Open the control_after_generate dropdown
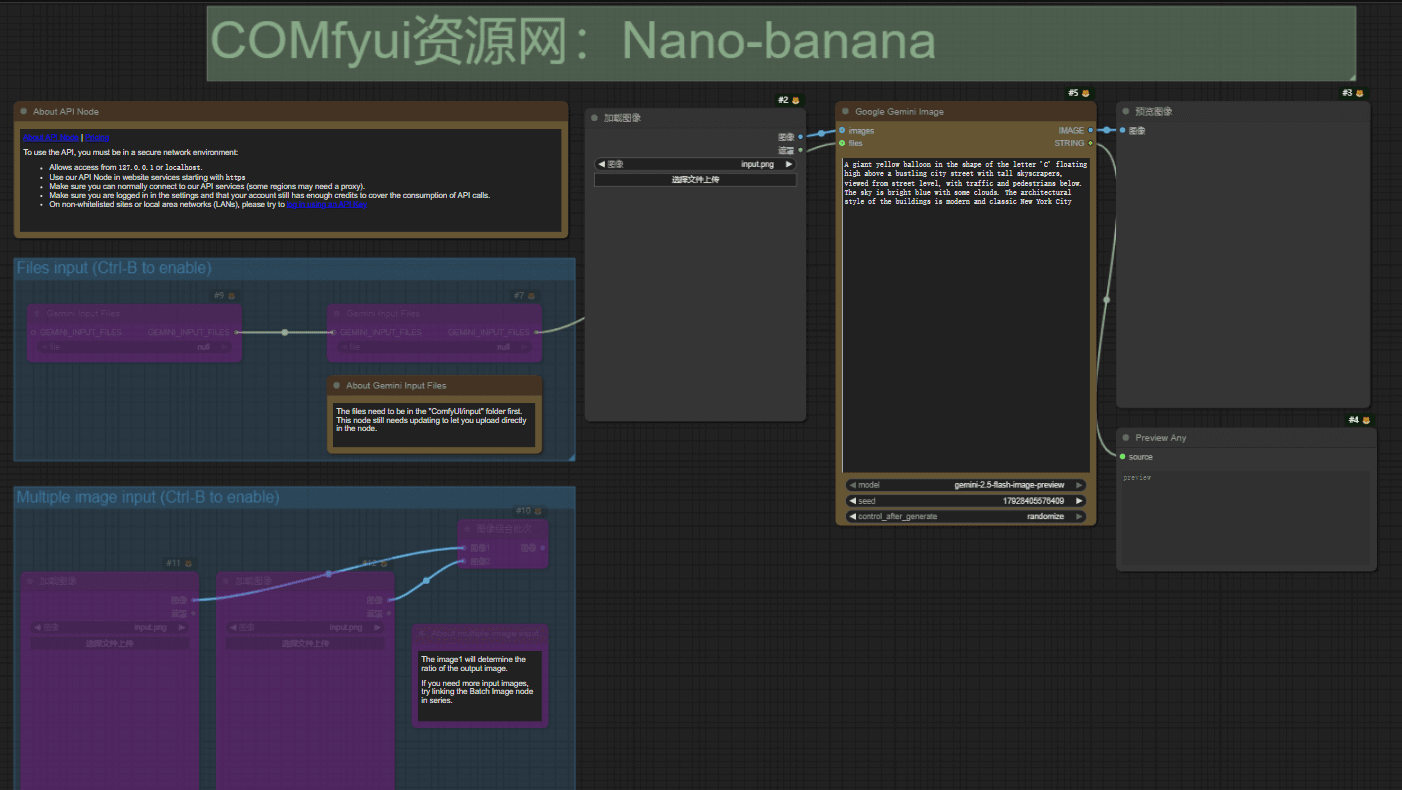 967,517
